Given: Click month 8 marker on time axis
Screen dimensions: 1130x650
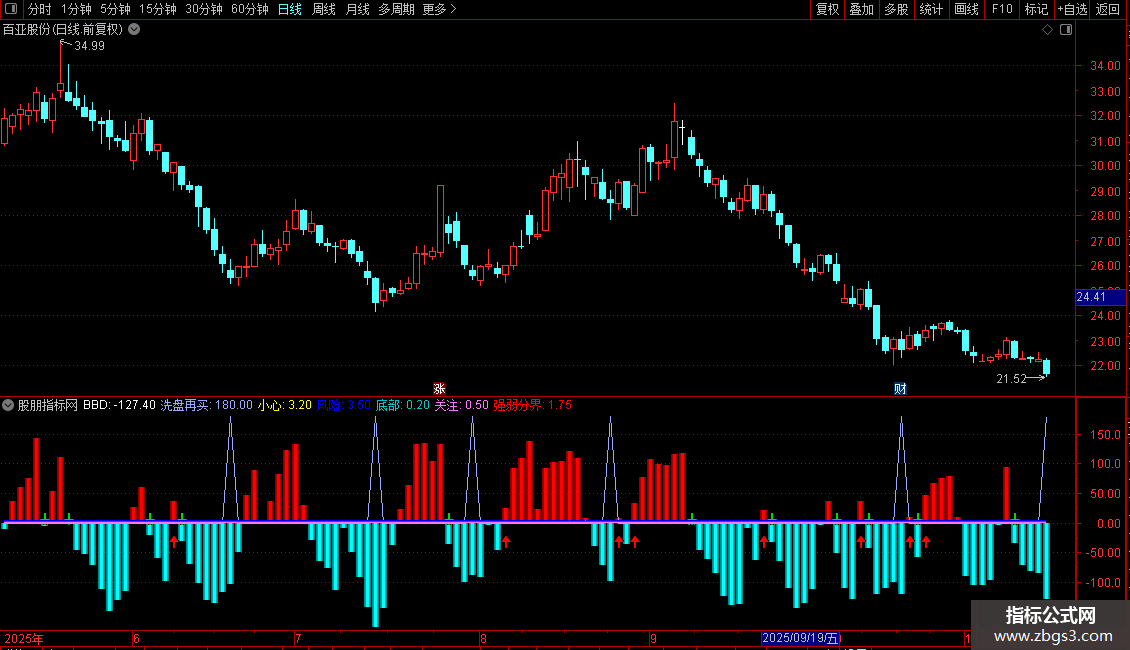Looking at the screenshot, I should click(x=483, y=638).
